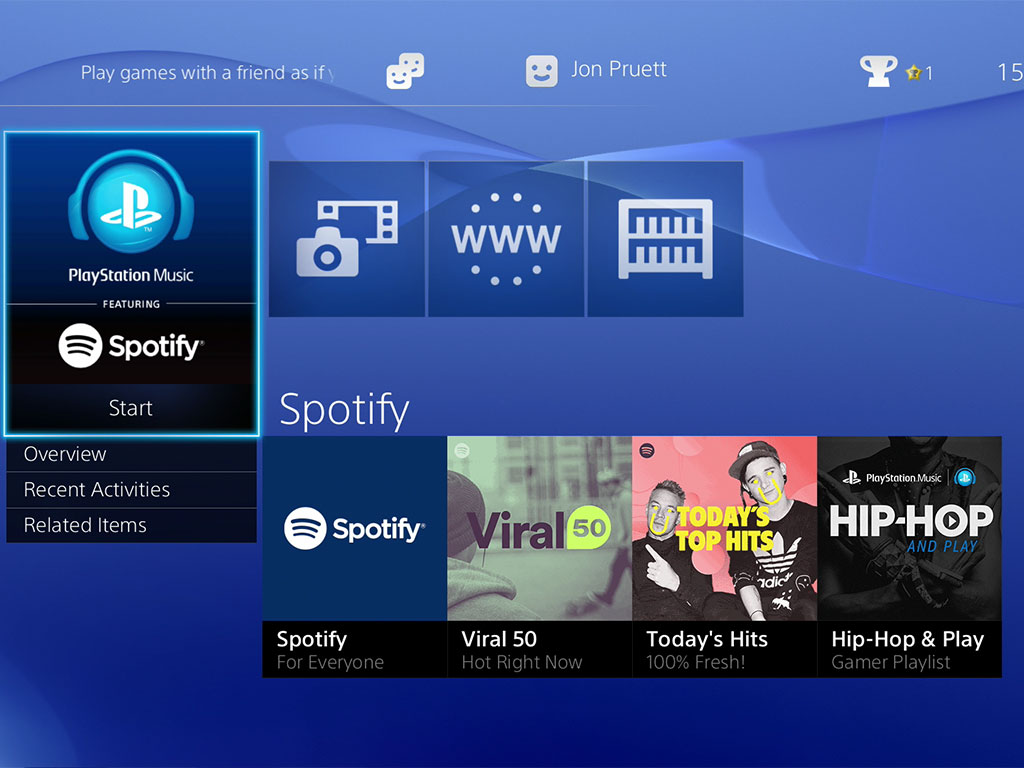
Task: Open the Viral 50 playlist thumbnail
Action: 539,528
